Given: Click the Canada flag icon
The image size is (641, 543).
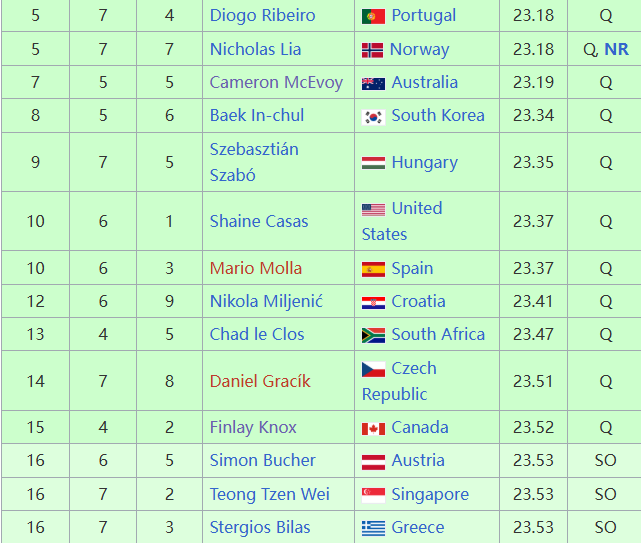Looking at the screenshot, I should (x=373, y=429).
